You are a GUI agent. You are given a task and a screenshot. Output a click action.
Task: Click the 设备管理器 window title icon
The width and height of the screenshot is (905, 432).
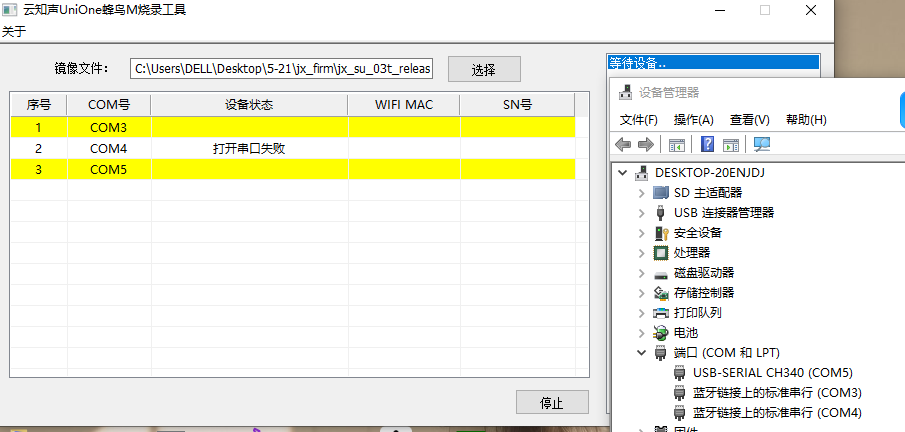[625, 92]
